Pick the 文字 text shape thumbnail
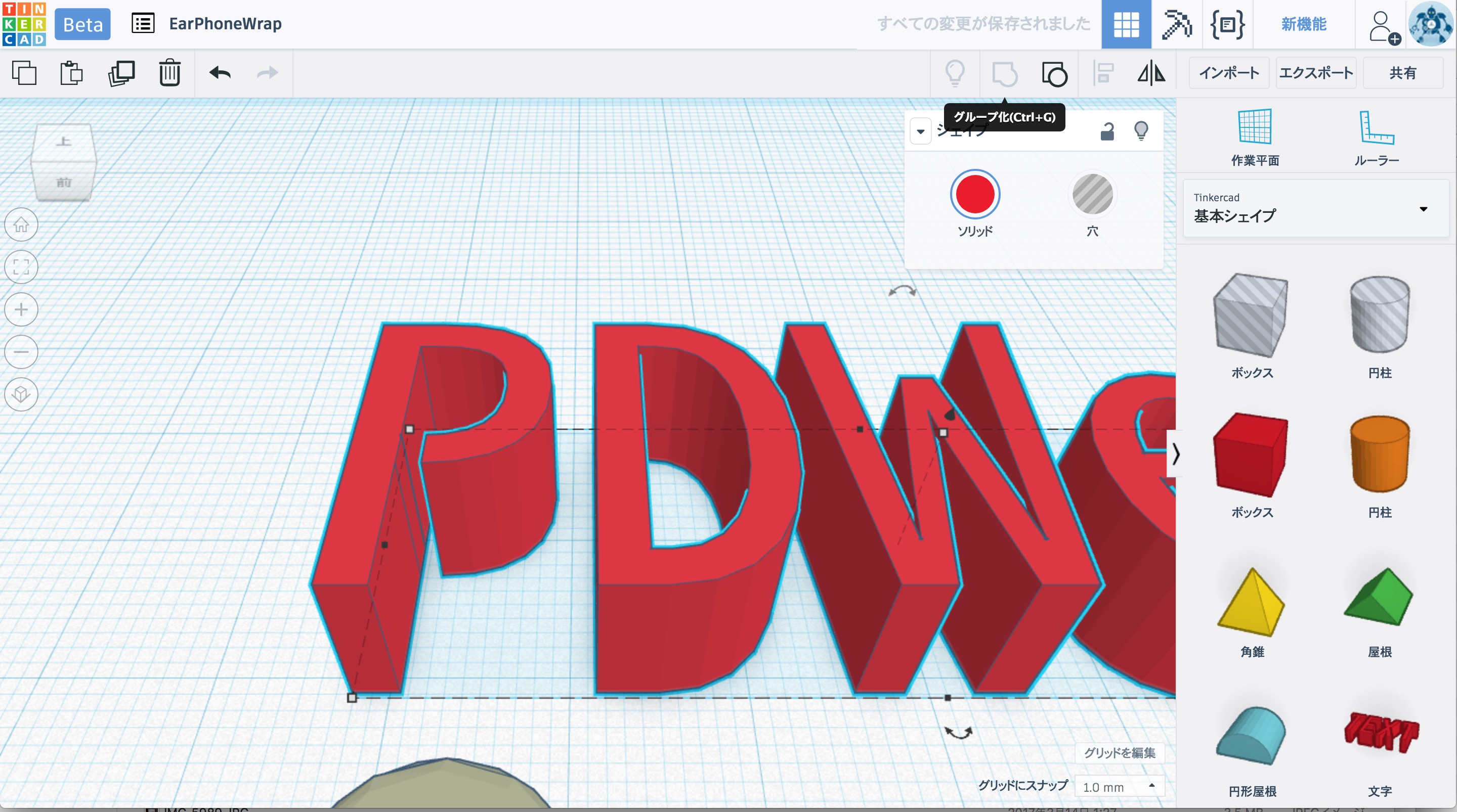 point(1380,734)
